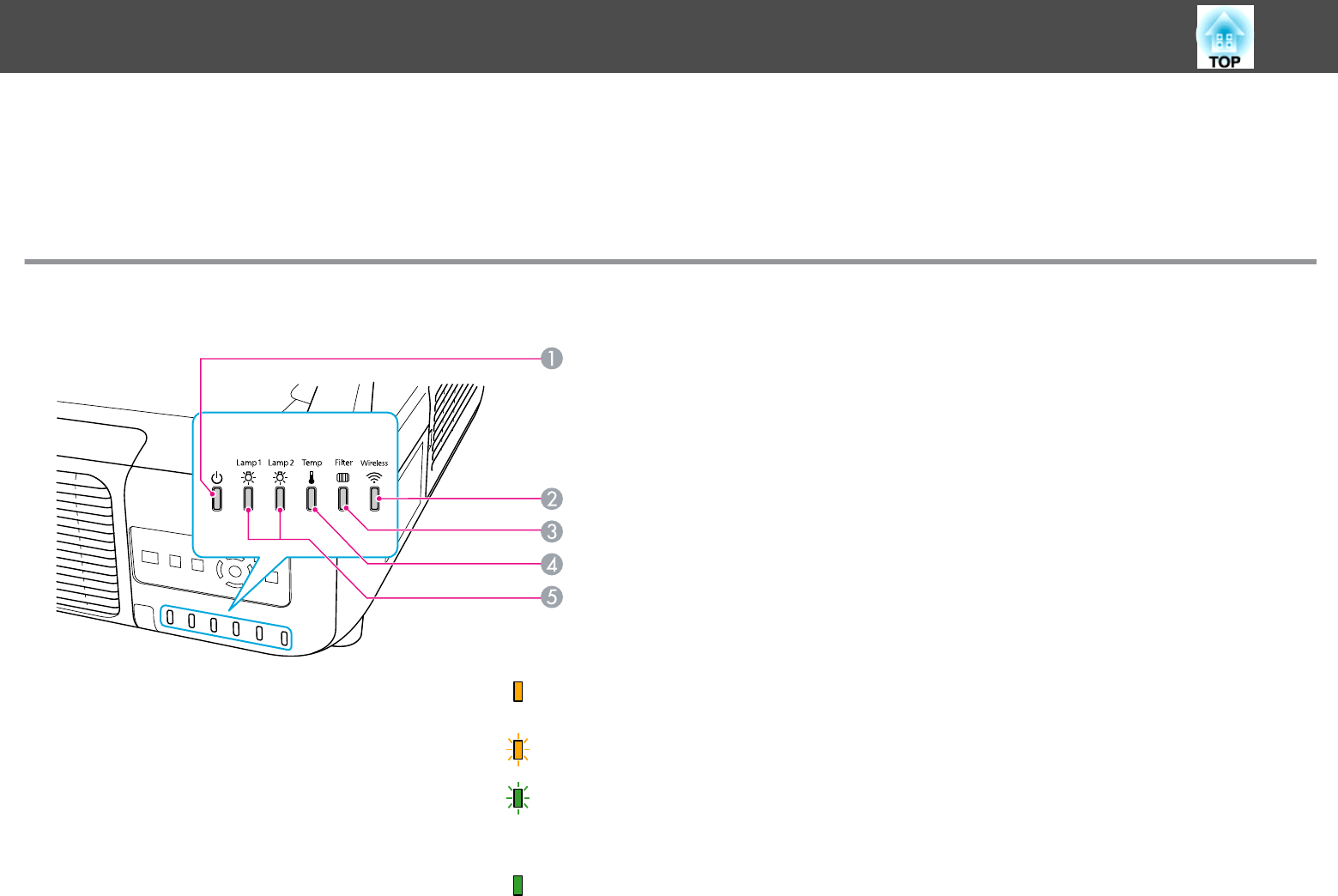Click the lamp bulb icon under Lamp2
This screenshot has width=1338, height=896.
coord(280,478)
